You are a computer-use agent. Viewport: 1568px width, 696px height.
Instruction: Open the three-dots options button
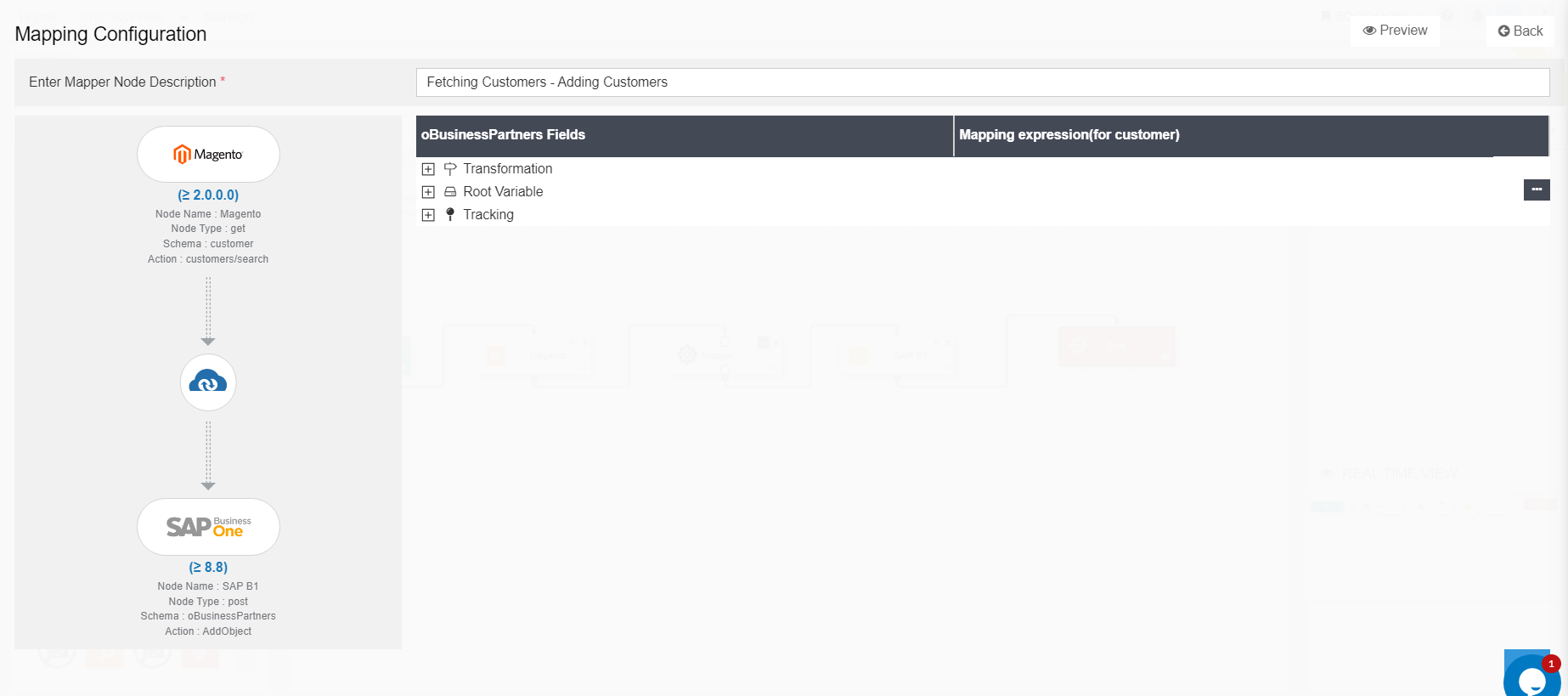pyautogui.click(x=1536, y=190)
